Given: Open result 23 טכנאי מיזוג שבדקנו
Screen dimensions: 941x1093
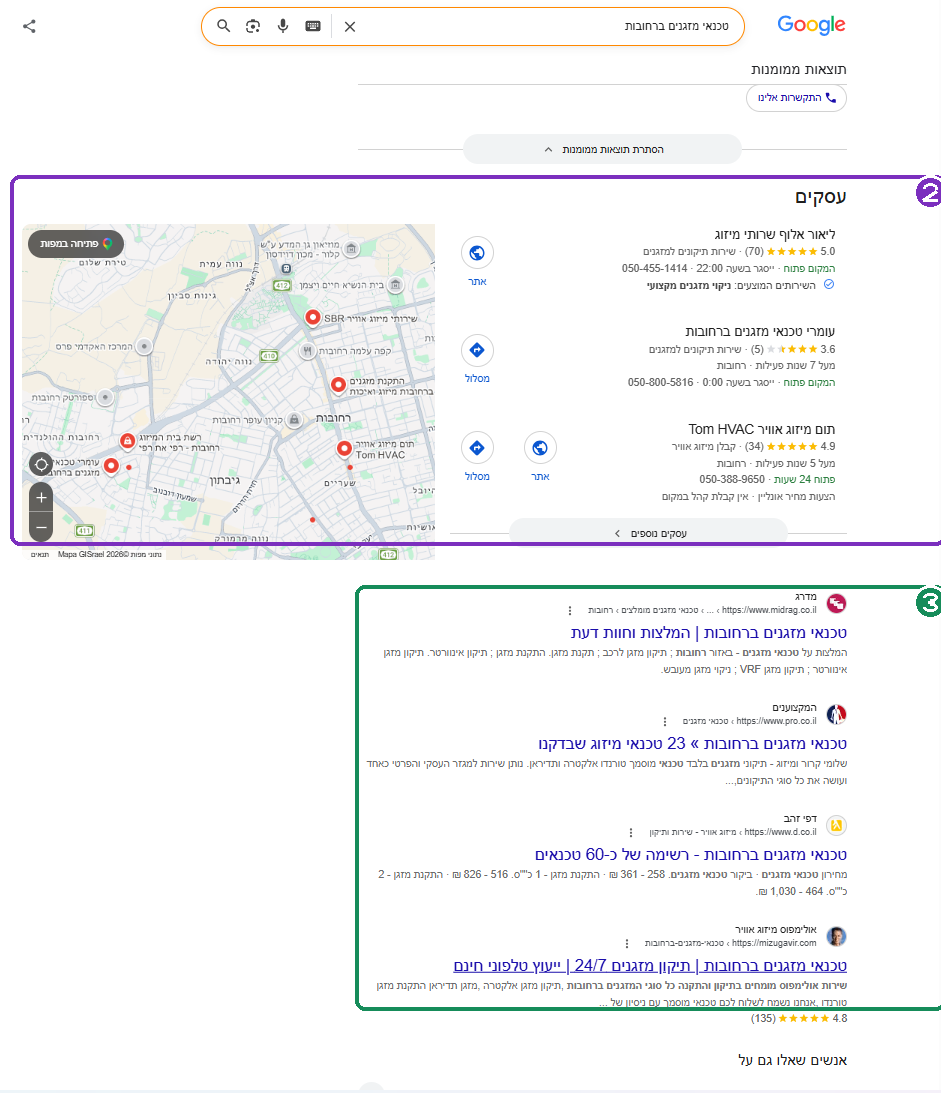Looking at the screenshot, I should click(x=692, y=744).
